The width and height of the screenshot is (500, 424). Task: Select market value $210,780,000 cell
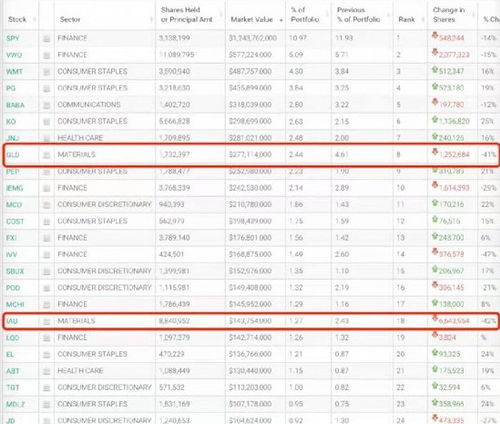(x=250, y=204)
